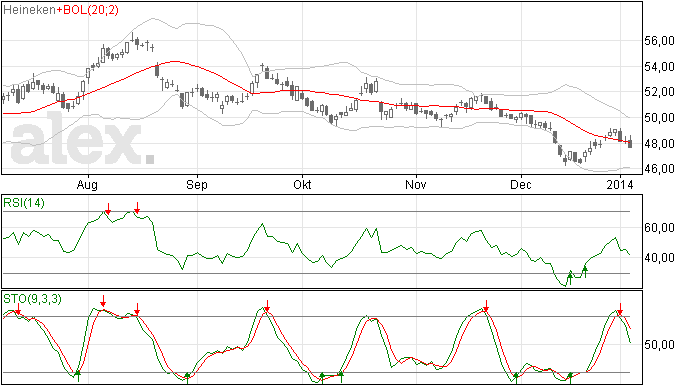Select the 50,00 value on the STO axis
The height and width of the screenshot is (387, 690).
[x=659, y=345]
